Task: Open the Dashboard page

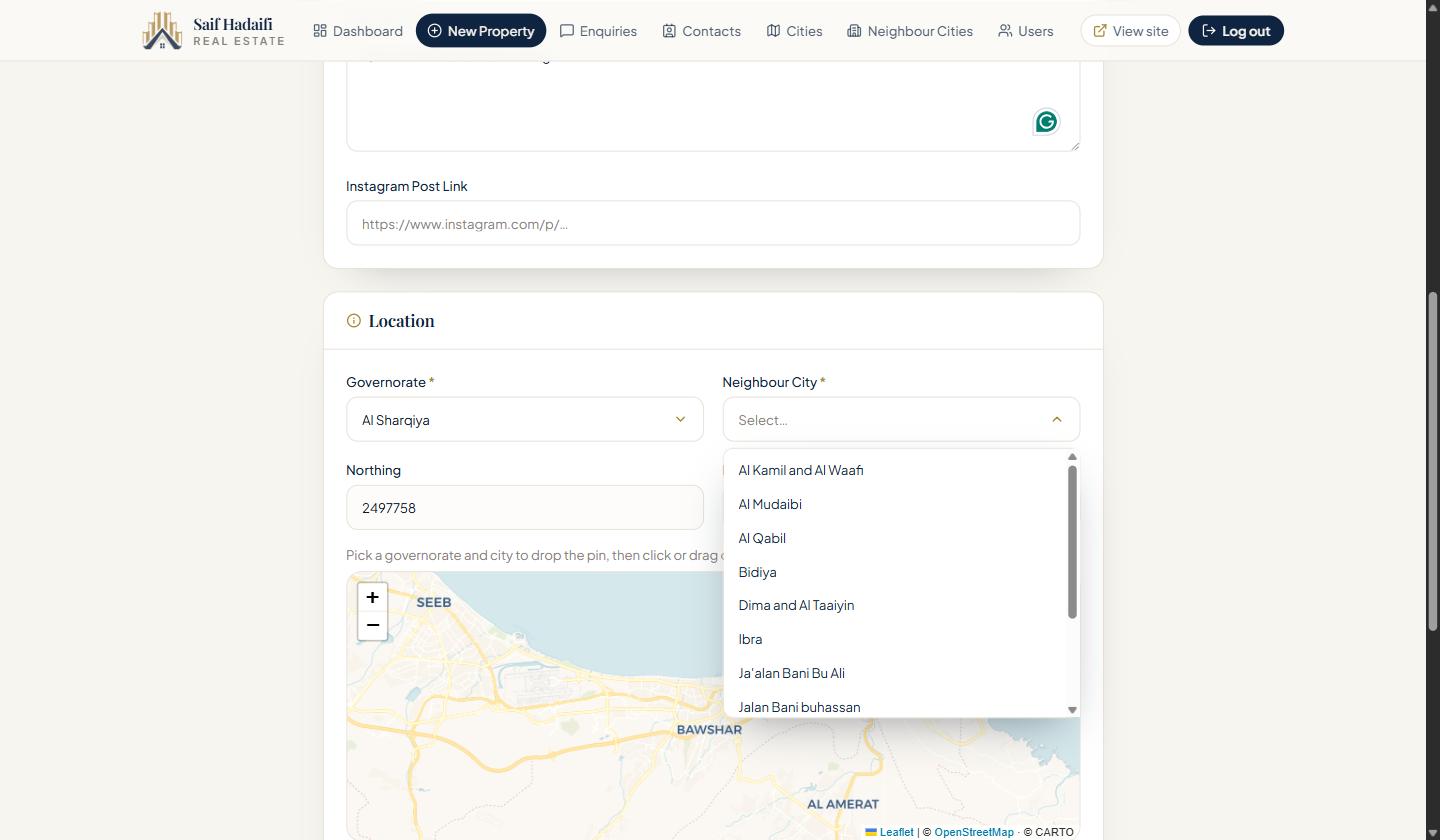Action: point(358,31)
